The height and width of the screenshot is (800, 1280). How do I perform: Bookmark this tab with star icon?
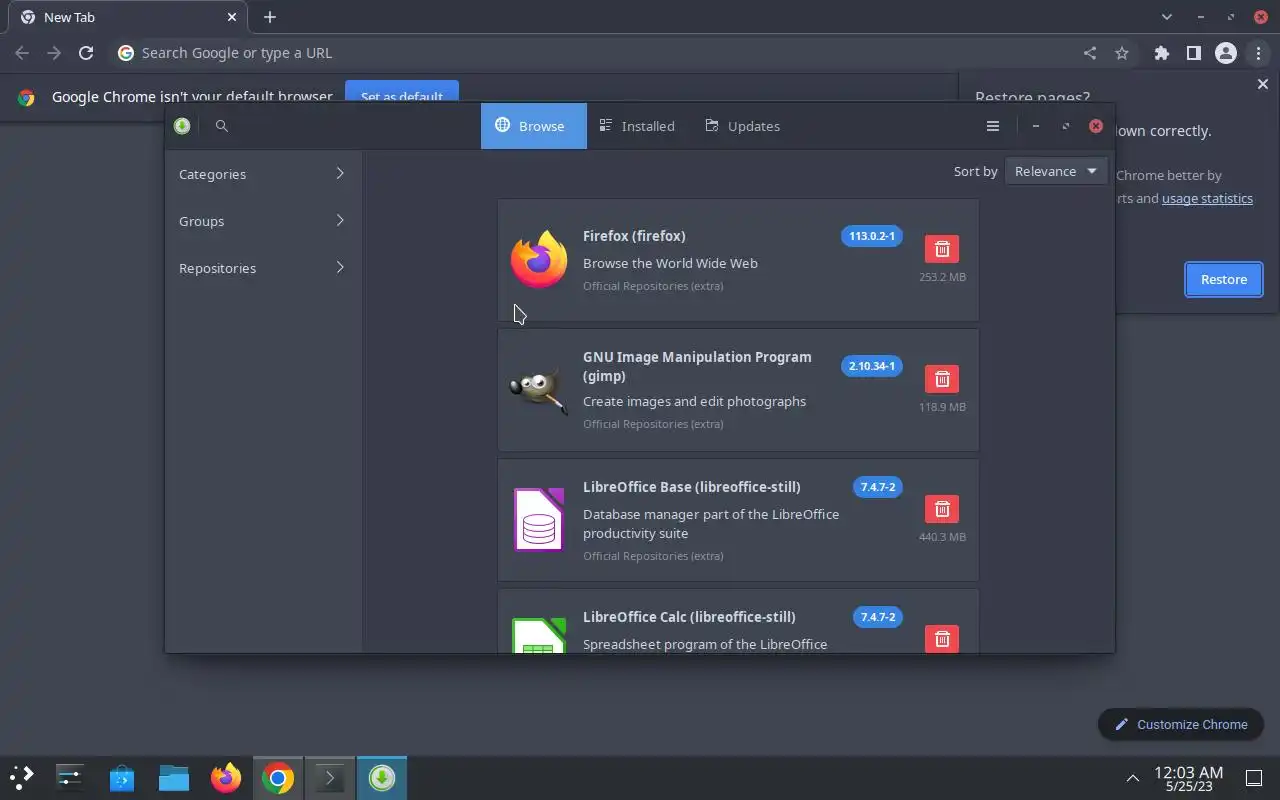pyautogui.click(x=1122, y=53)
